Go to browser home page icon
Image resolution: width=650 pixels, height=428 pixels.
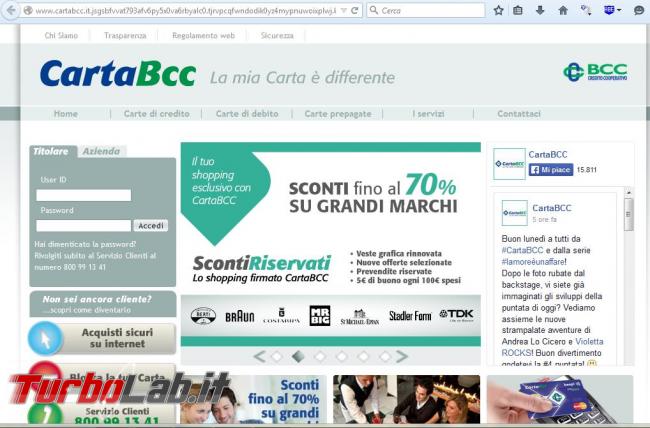563,10
